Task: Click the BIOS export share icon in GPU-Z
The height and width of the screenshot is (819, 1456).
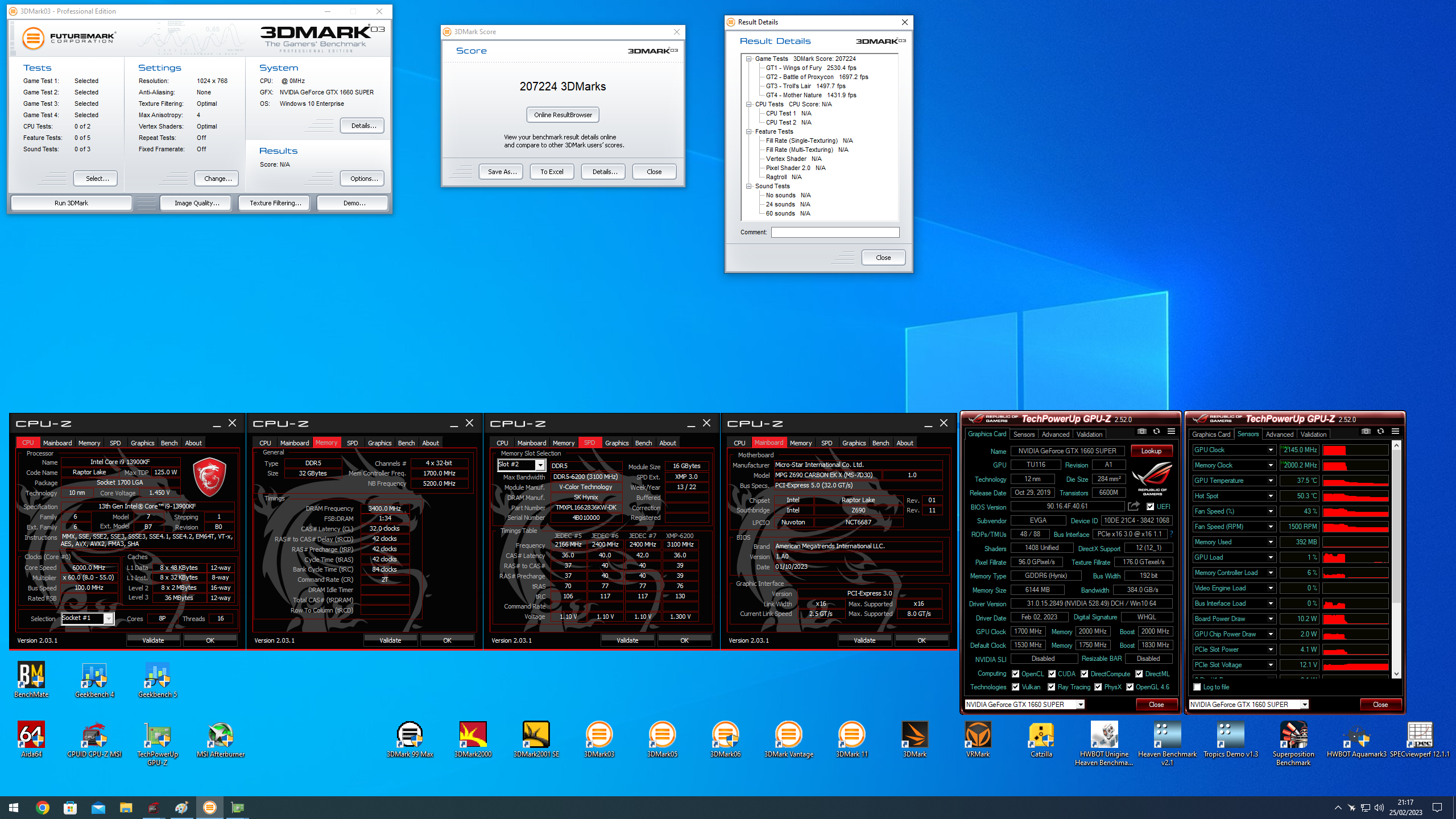Action: coord(1134,506)
